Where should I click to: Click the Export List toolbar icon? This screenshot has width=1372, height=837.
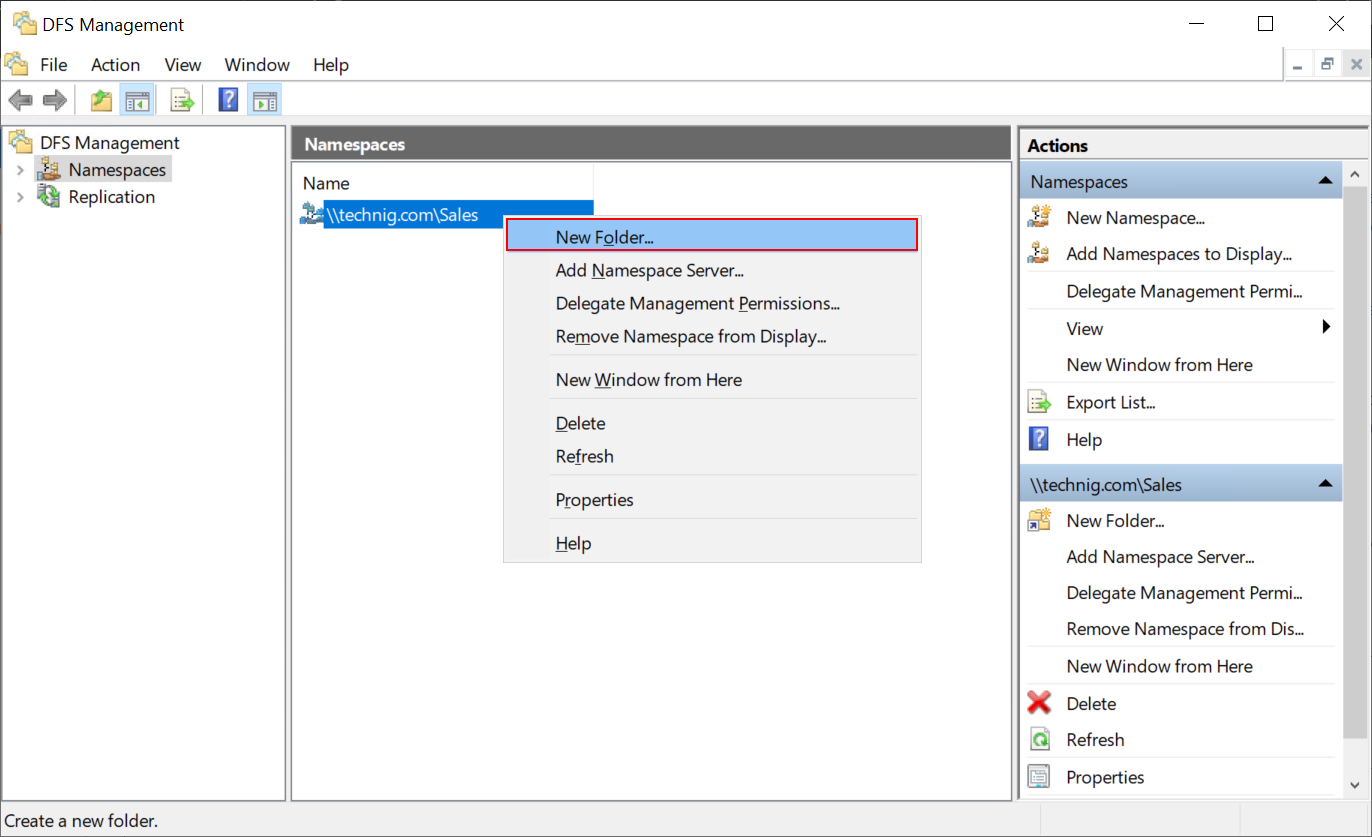pos(181,100)
